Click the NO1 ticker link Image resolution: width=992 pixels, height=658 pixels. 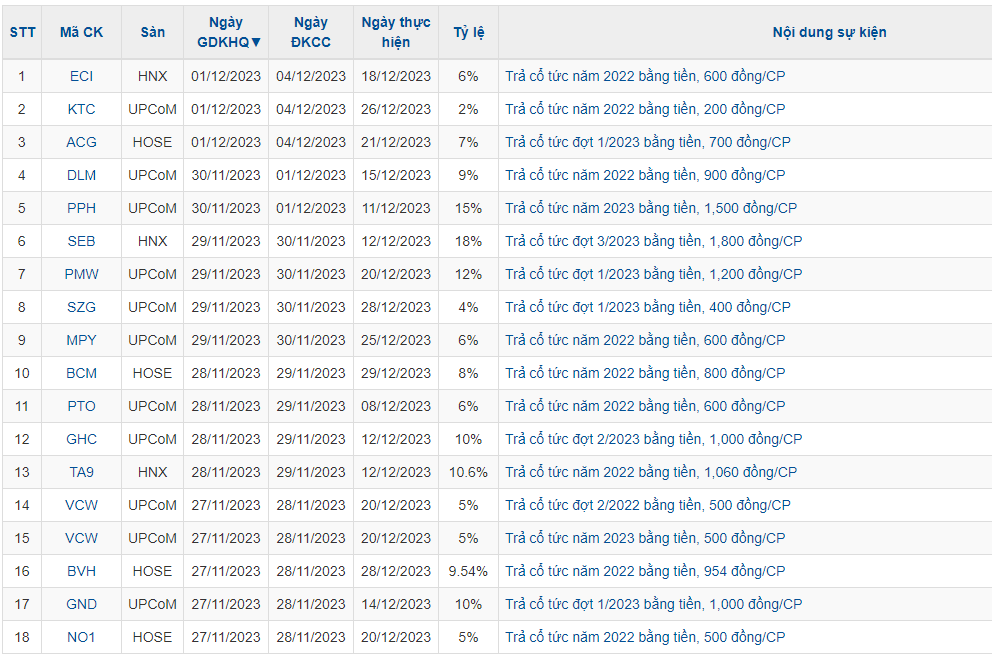pos(81,637)
